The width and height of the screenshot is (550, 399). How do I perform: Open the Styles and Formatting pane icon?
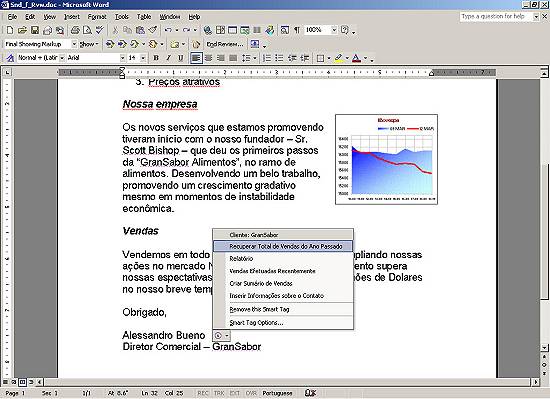click(11, 58)
